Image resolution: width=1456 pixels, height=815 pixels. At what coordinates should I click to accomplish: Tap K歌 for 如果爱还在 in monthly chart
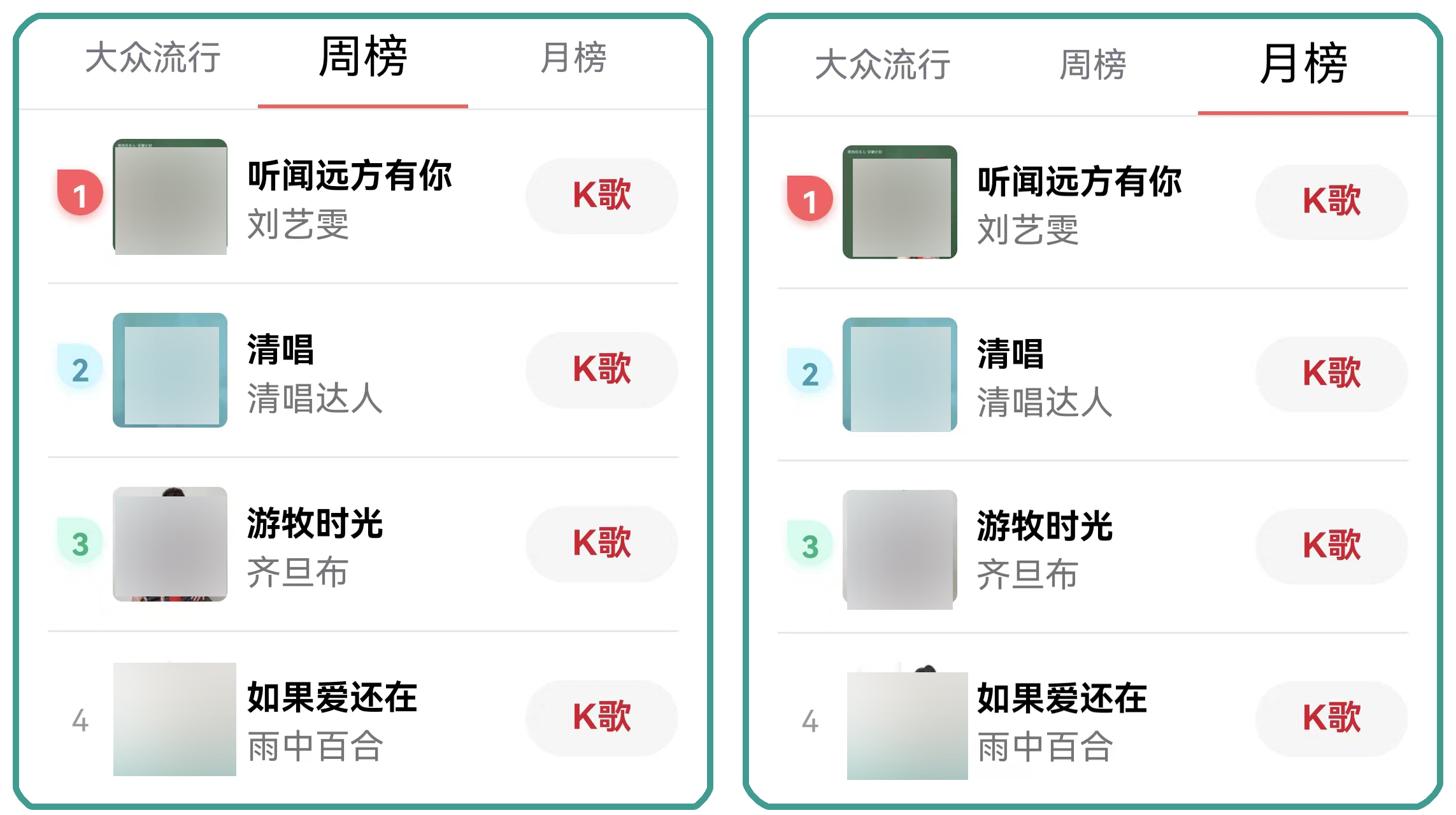click(x=1332, y=718)
